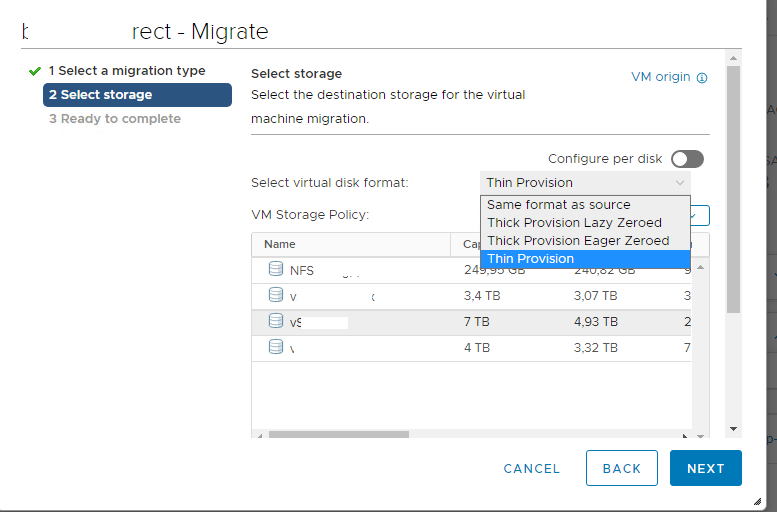This screenshot has height=512, width=777.
Task: Click the 7 TB capacity cell
Action: point(477,322)
